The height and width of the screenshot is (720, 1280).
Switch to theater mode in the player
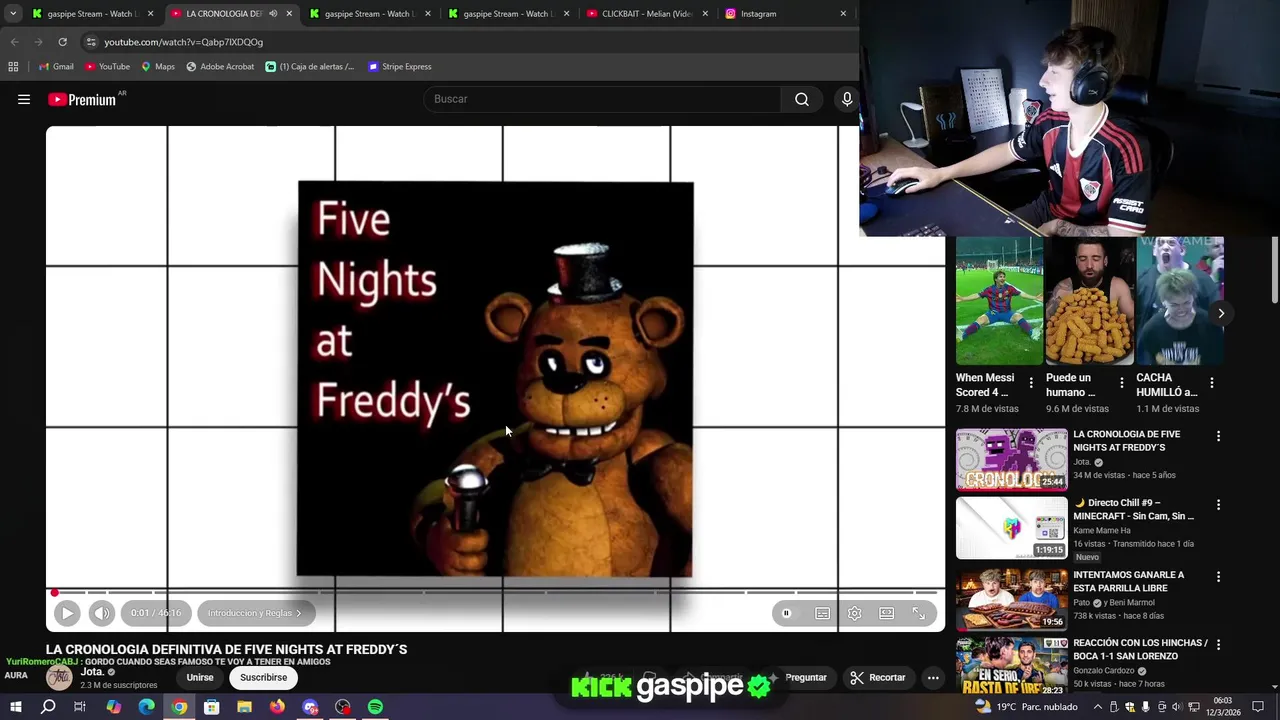(x=886, y=613)
